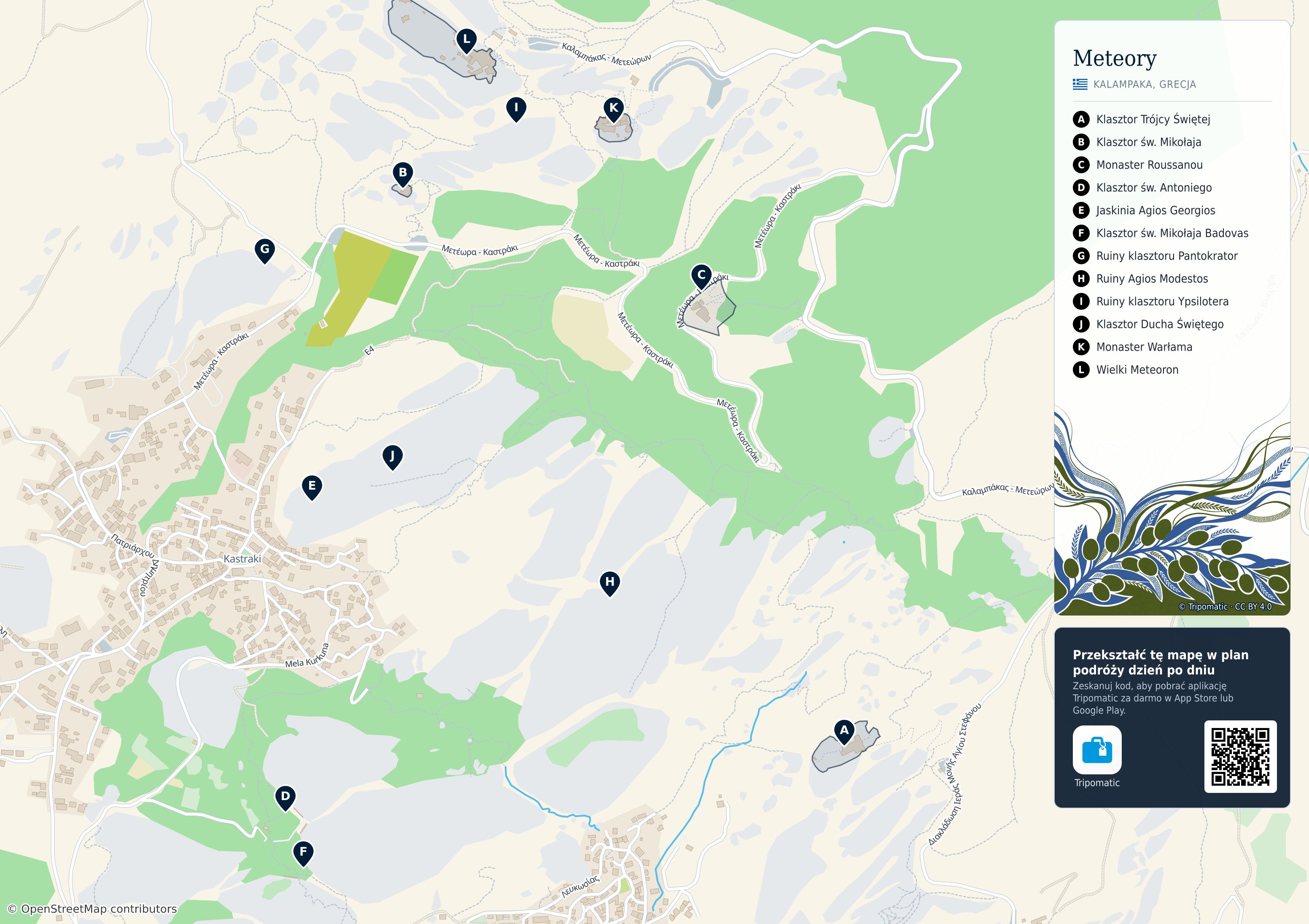Select map pin H for Agios Modestos

tap(610, 583)
